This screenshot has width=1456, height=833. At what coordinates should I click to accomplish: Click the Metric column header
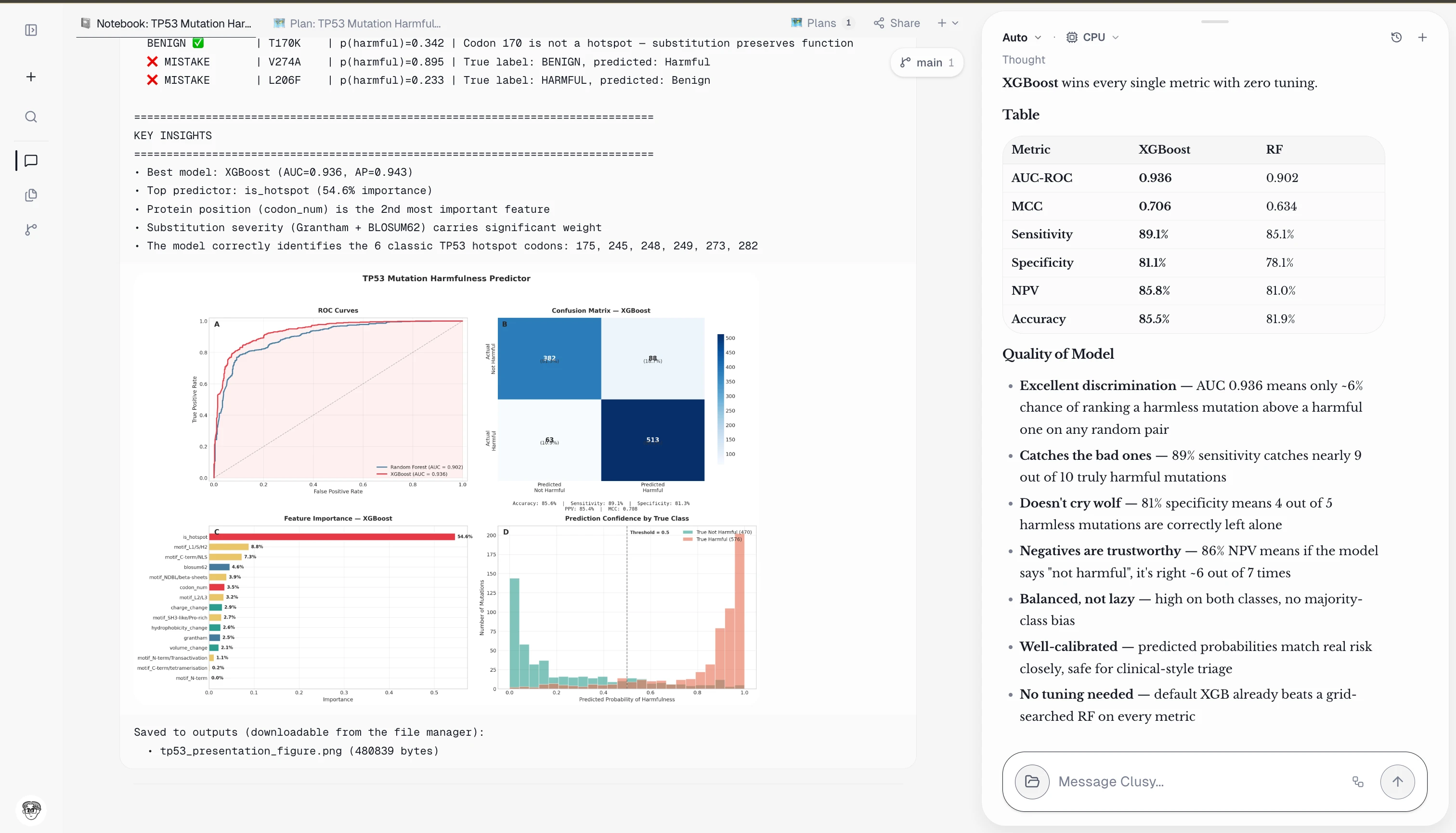1030,149
